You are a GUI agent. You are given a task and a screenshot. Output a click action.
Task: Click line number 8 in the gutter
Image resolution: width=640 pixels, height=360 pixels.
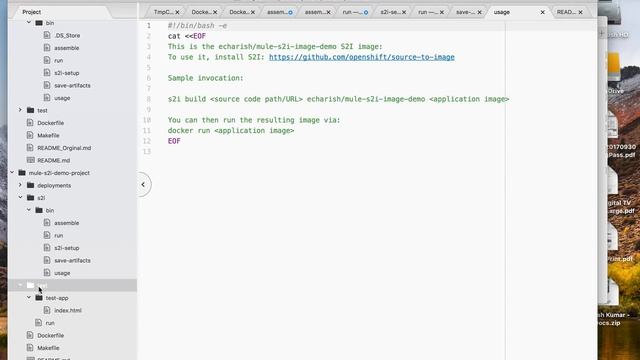point(149,99)
